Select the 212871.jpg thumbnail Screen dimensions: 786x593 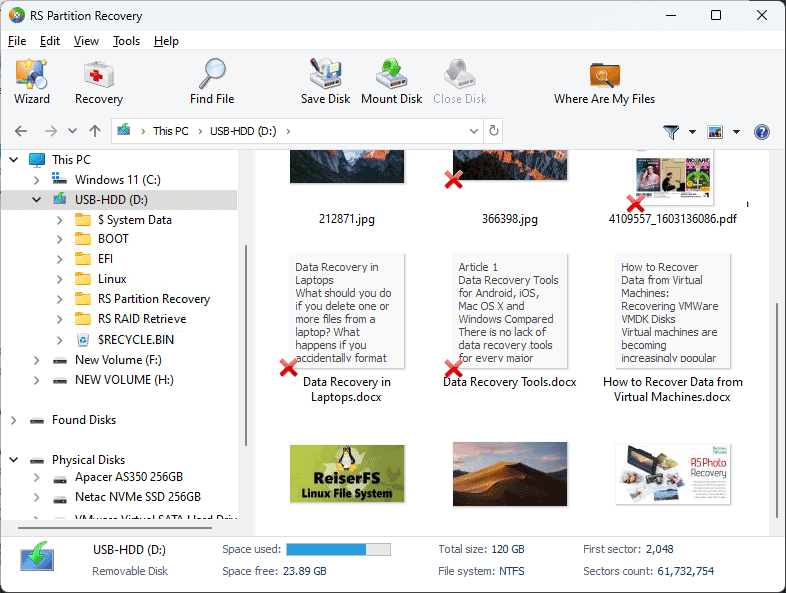347,166
